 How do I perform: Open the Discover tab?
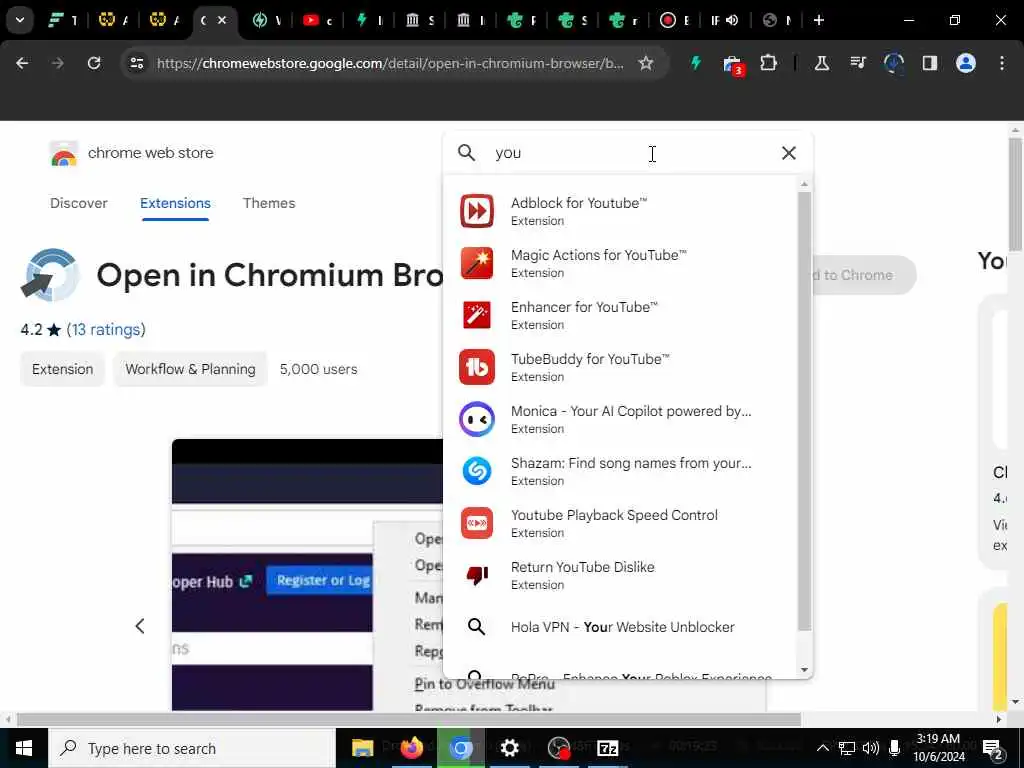(x=78, y=203)
